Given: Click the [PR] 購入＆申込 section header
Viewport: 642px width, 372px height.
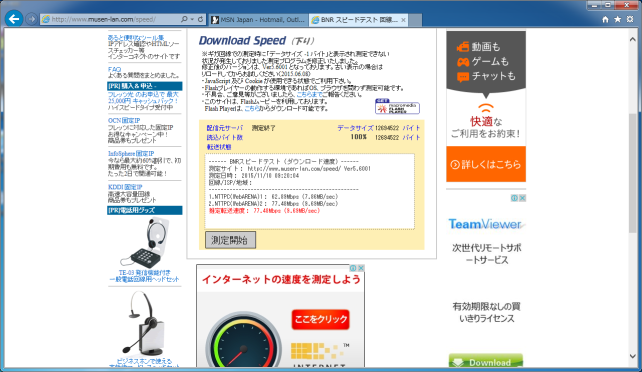Looking at the screenshot, I should click(x=145, y=86).
